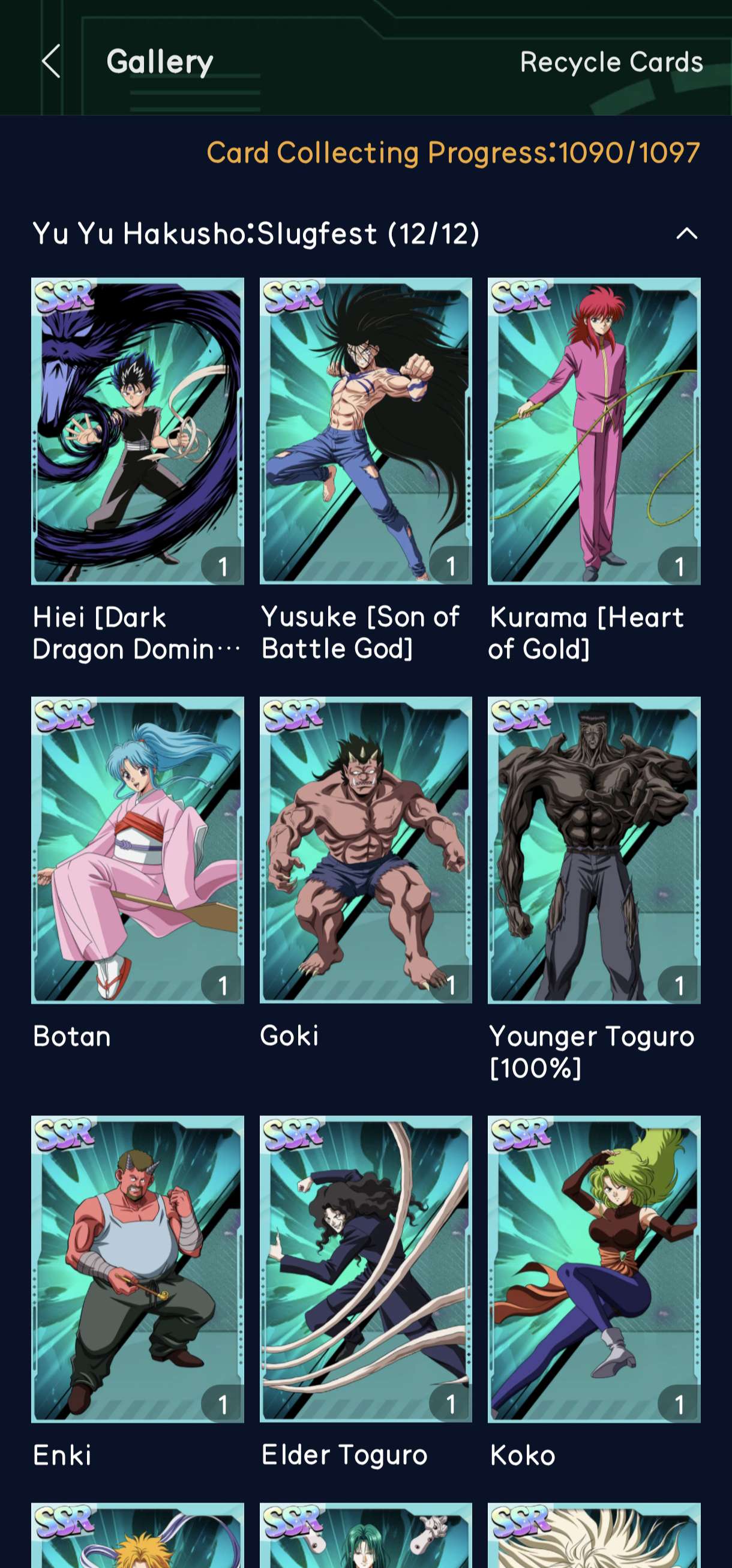Click the Yu Yu Hakusho:Slugfest header
Screen dimensions: 732x1568
pos(256,234)
